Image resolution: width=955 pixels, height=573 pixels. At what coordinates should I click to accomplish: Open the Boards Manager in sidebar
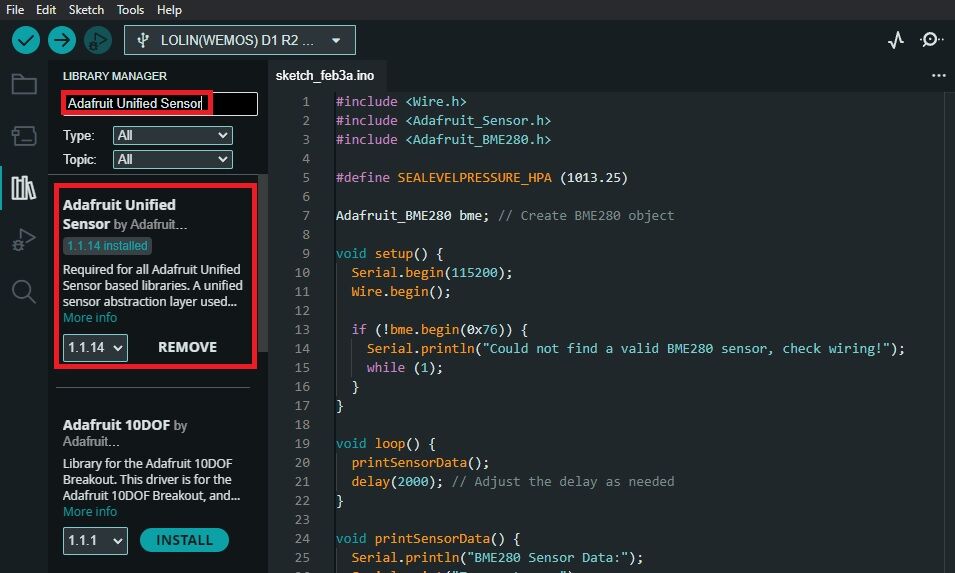click(23, 136)
